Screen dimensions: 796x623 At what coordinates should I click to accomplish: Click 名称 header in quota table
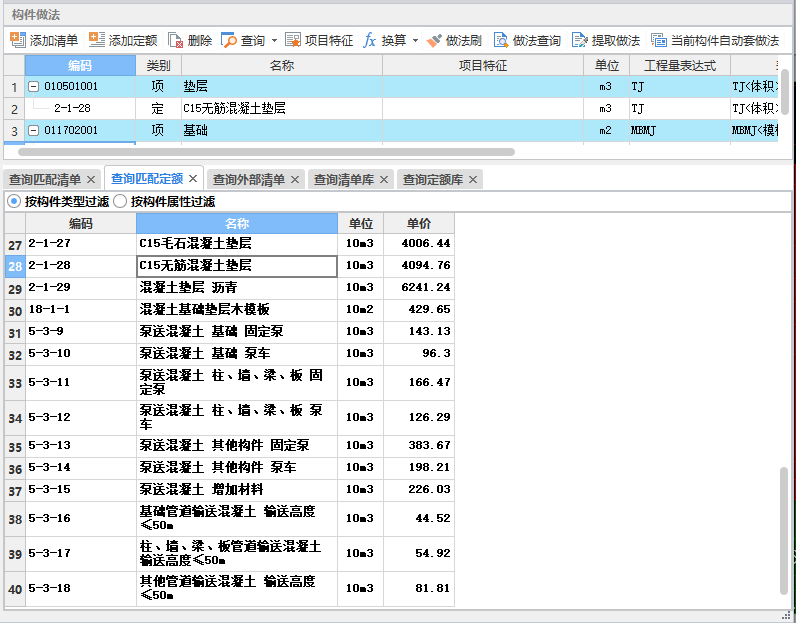pos(237,223)
